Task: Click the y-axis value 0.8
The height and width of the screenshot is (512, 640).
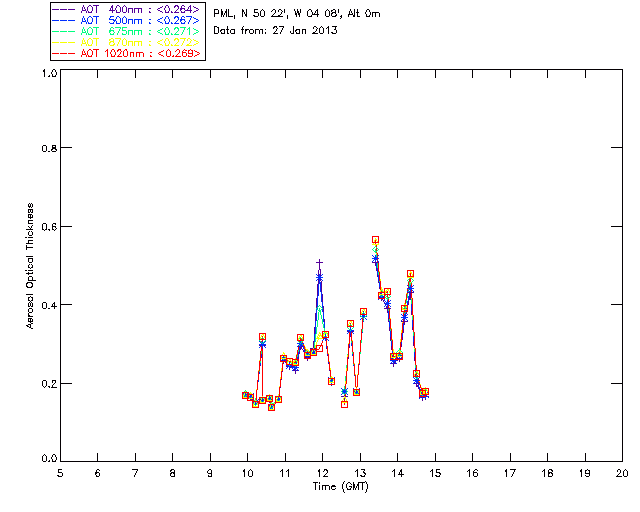Action: (49, 148)
